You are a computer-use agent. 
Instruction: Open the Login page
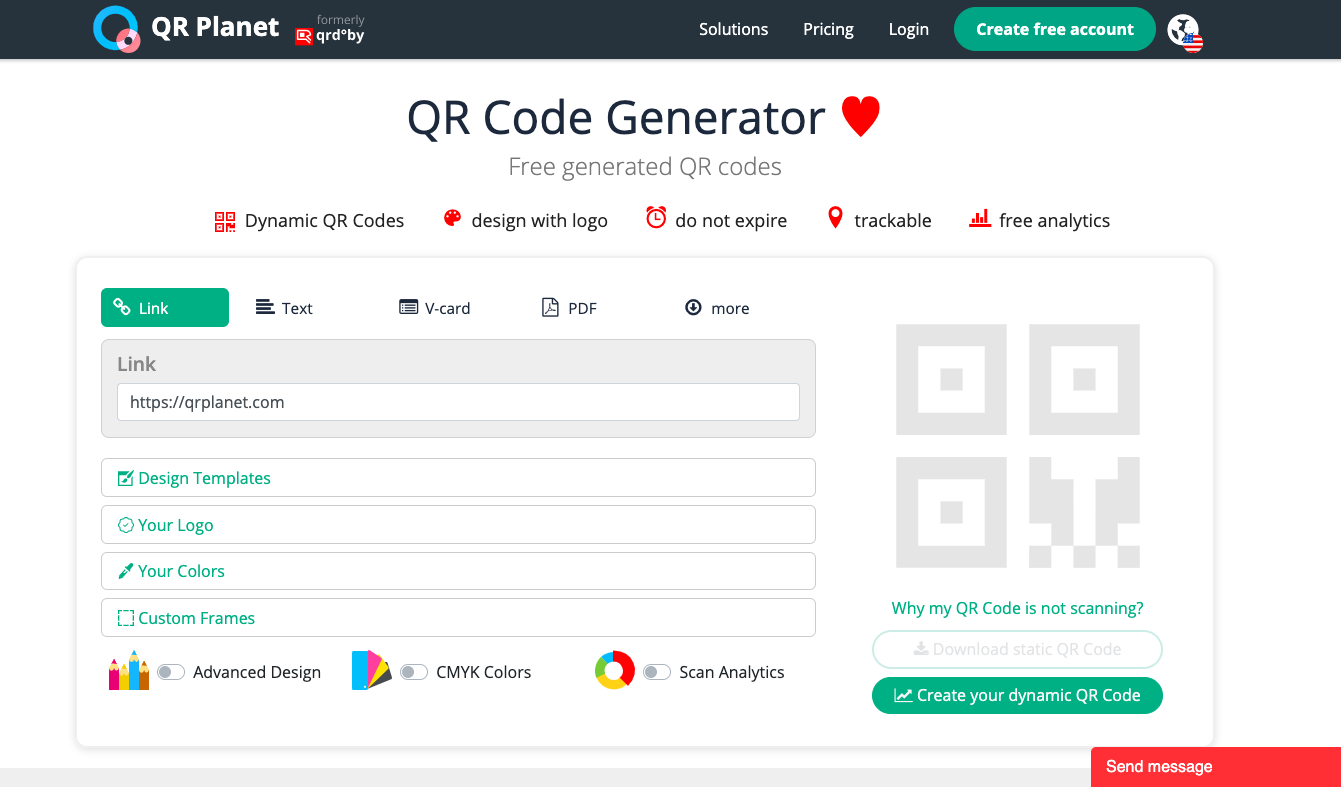(908, 29)
